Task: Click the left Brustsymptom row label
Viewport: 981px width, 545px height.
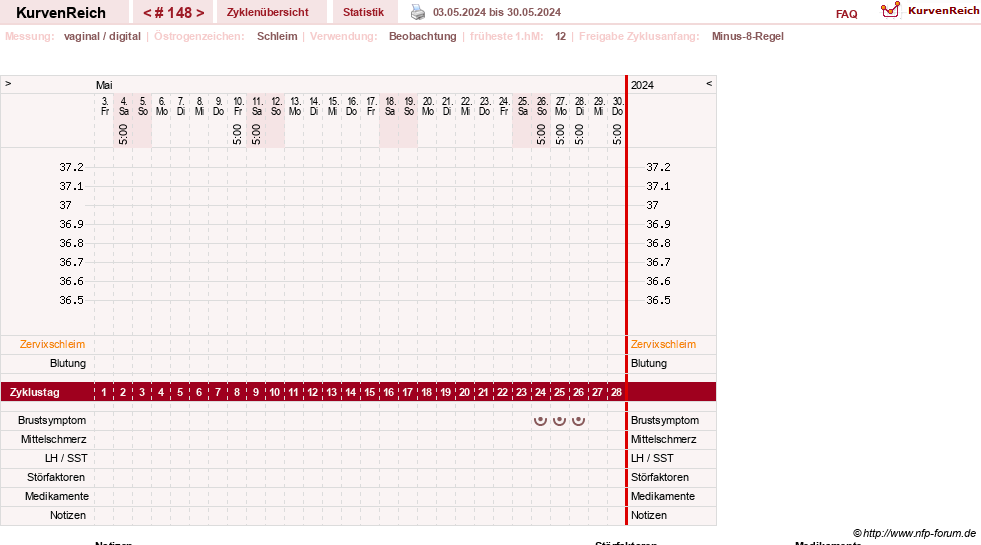Action: point(52,420)
